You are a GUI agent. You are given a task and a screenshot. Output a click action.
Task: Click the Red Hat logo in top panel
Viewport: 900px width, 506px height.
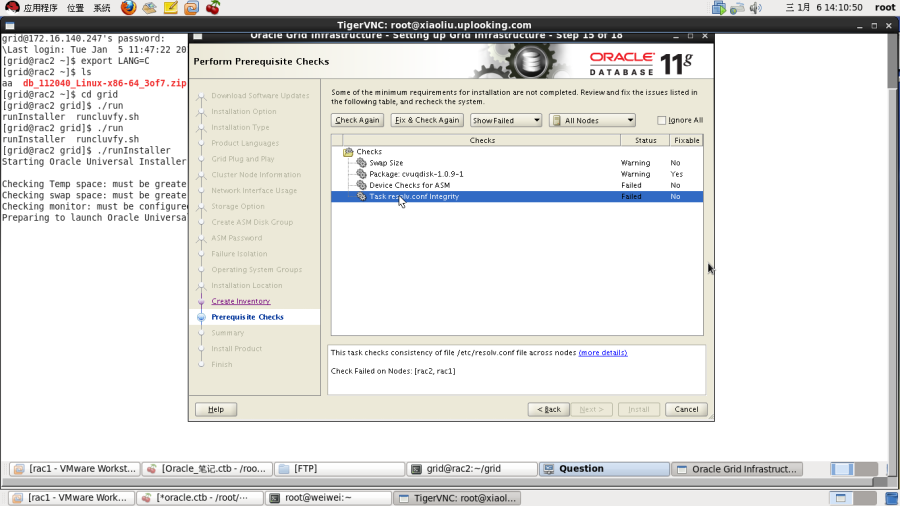click(x=12, y=7)
